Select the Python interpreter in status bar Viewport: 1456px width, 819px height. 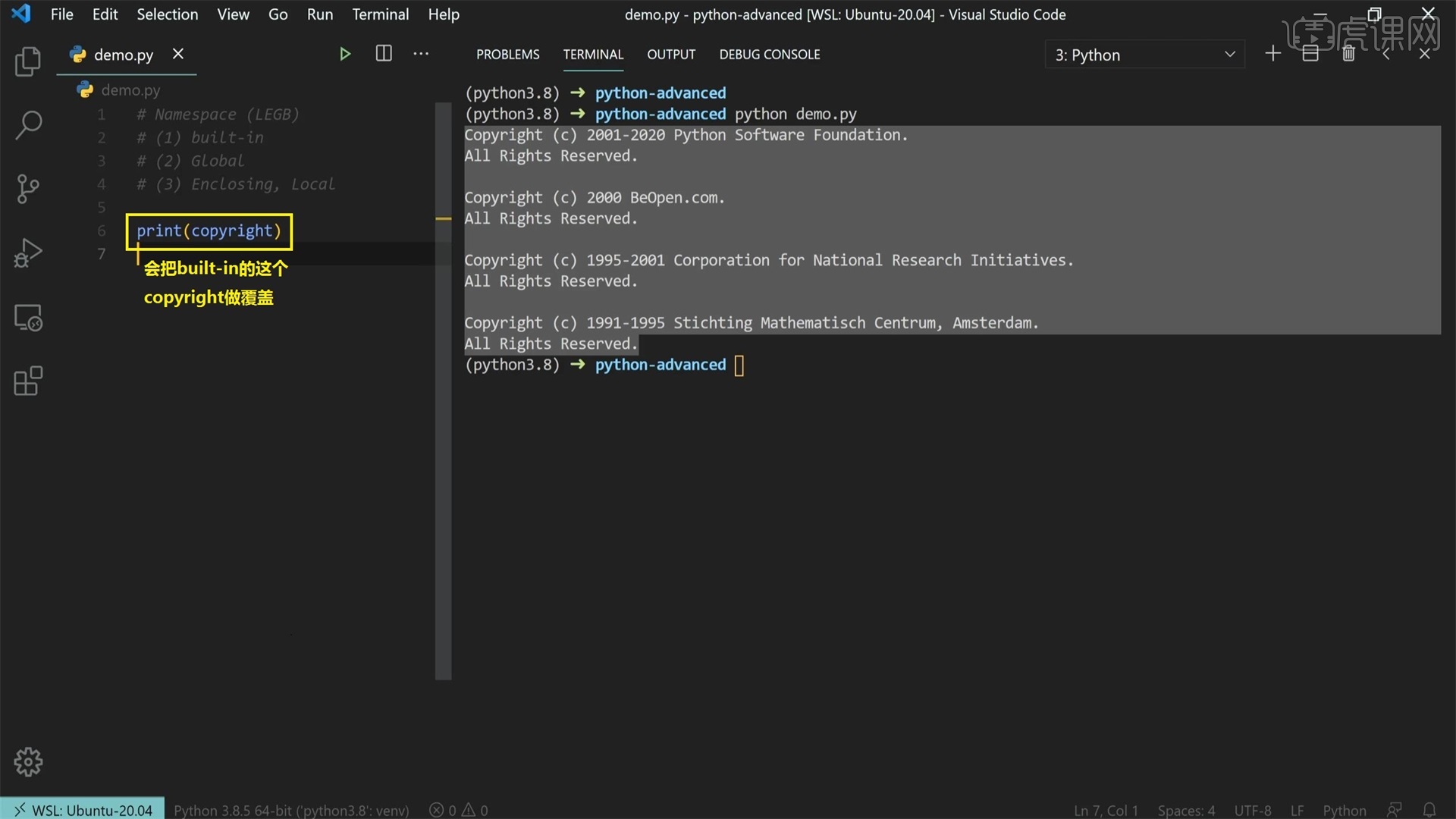(x=290, y=809)
